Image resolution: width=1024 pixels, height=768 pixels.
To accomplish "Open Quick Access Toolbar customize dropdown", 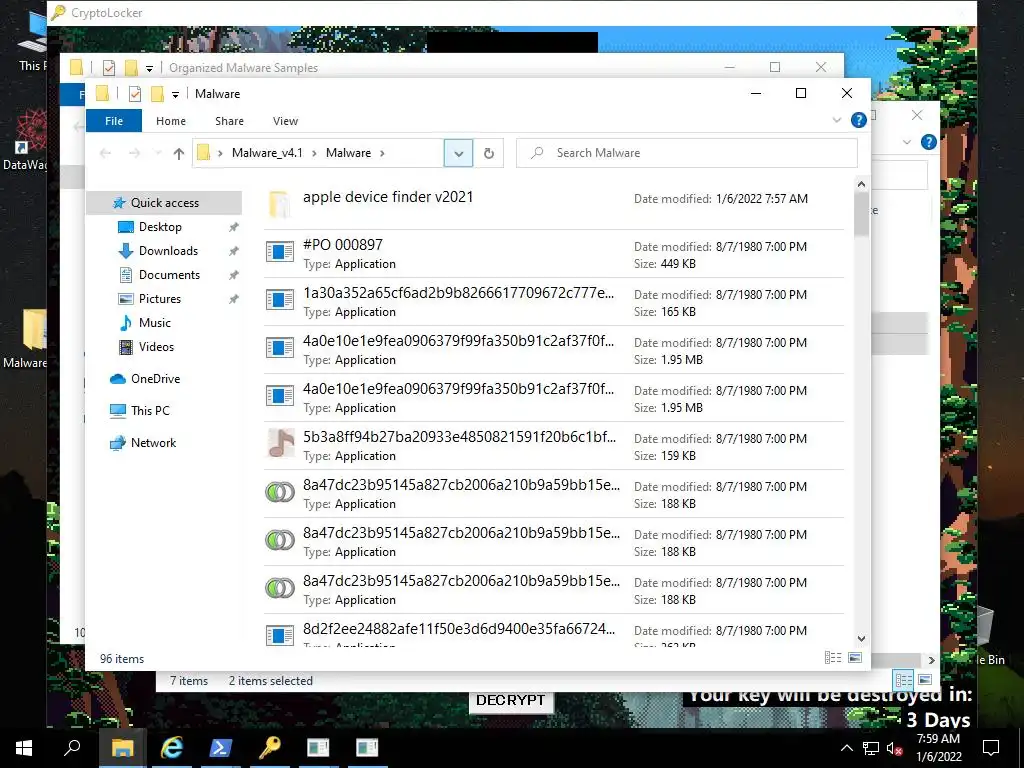I will [175, 94].
